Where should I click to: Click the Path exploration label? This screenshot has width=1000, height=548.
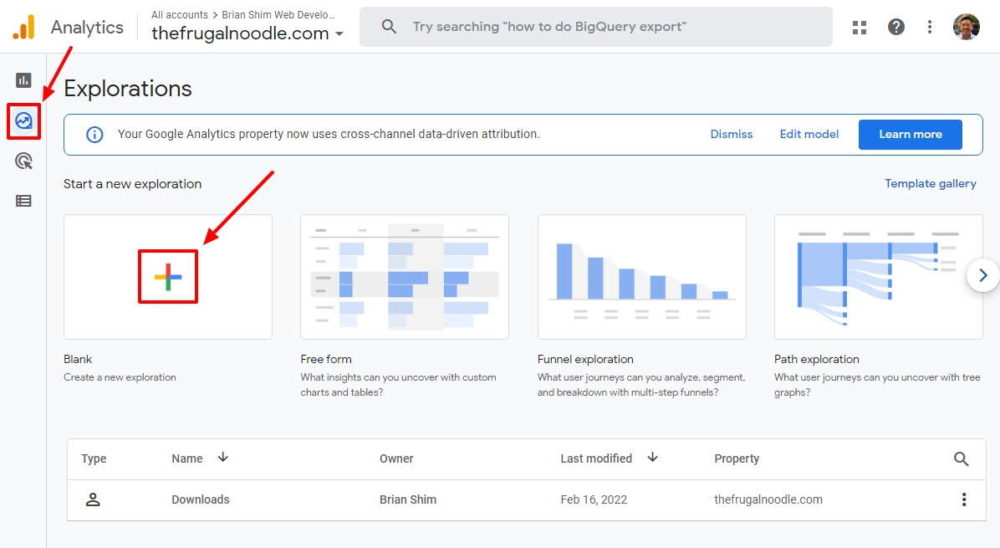[816, 359]
